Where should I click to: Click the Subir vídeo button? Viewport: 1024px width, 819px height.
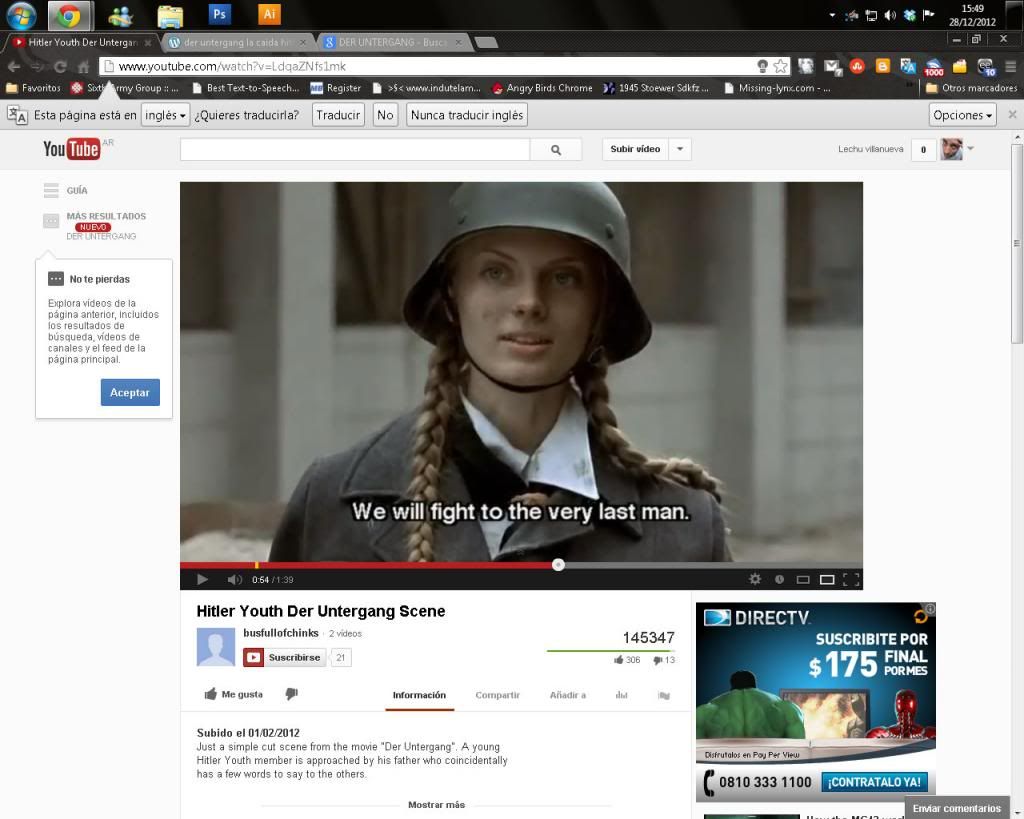pos(635,149)
